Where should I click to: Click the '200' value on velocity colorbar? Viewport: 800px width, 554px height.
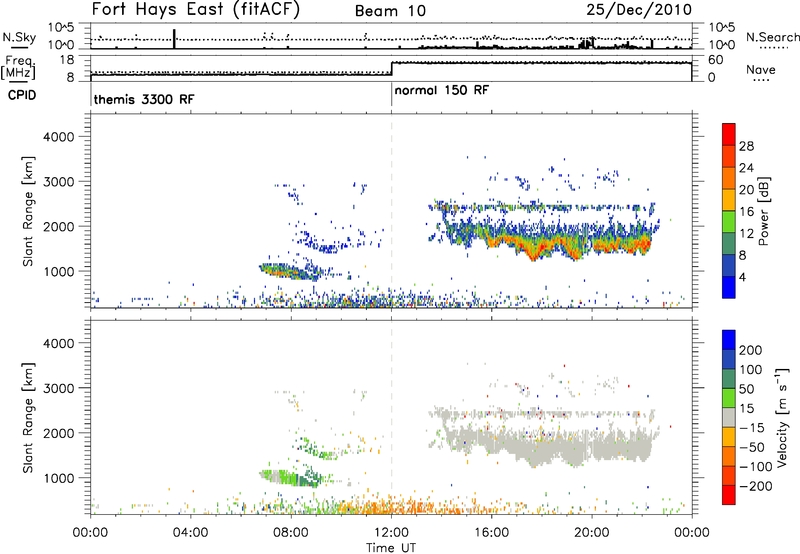pyautogui.click(x=751, y=350)
